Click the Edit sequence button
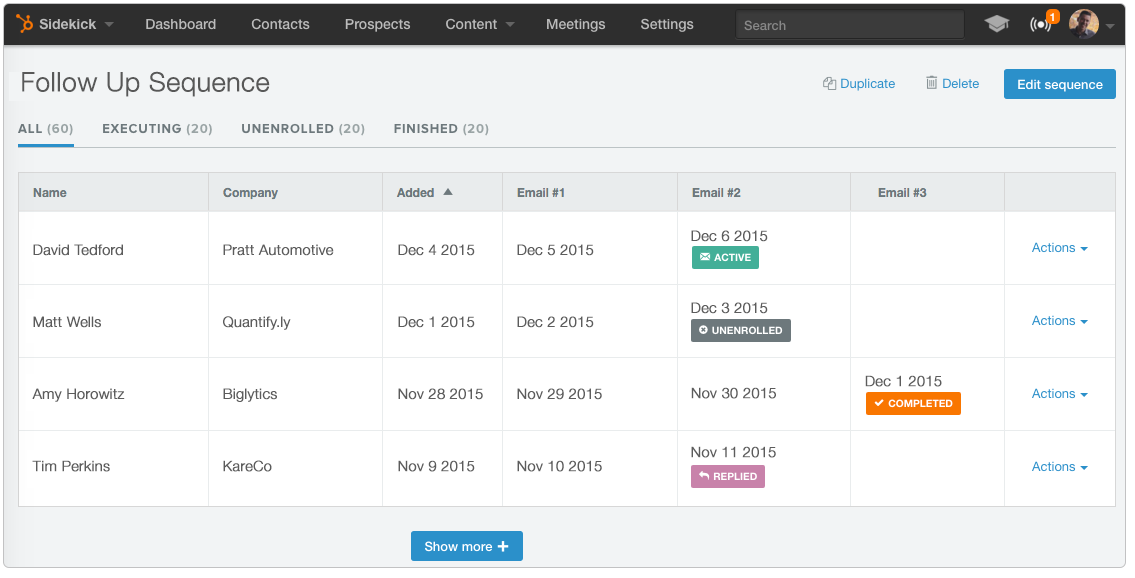Screen dimensions: 1135x578 point(1059,84)
